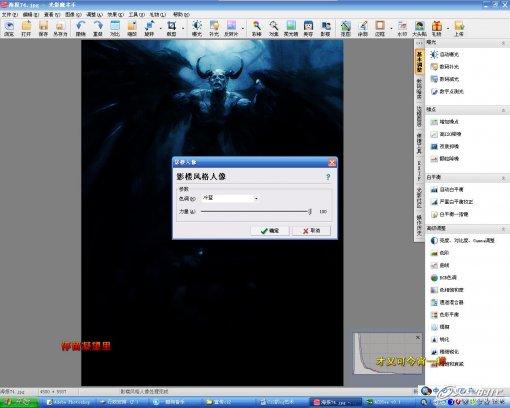The width and height of the screenshot is (510, 408).
Task: Collapse the 曝光 section in the right panel
Action: point(503,43)
